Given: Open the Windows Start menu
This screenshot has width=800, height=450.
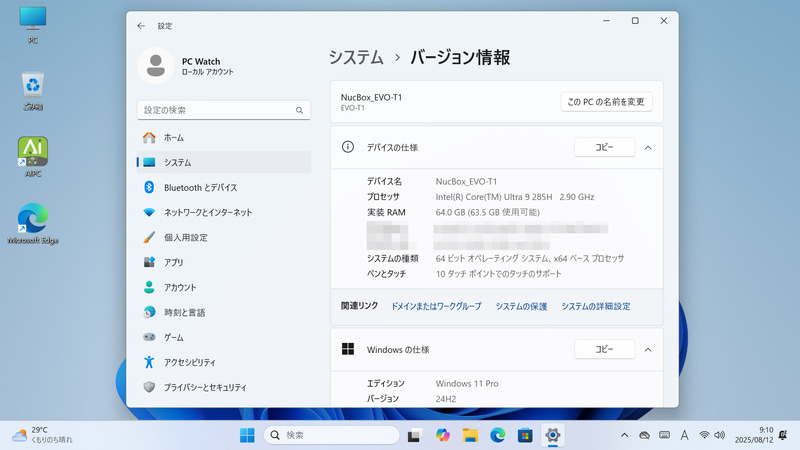Looking at the screenshot, I should coord(247,435).
